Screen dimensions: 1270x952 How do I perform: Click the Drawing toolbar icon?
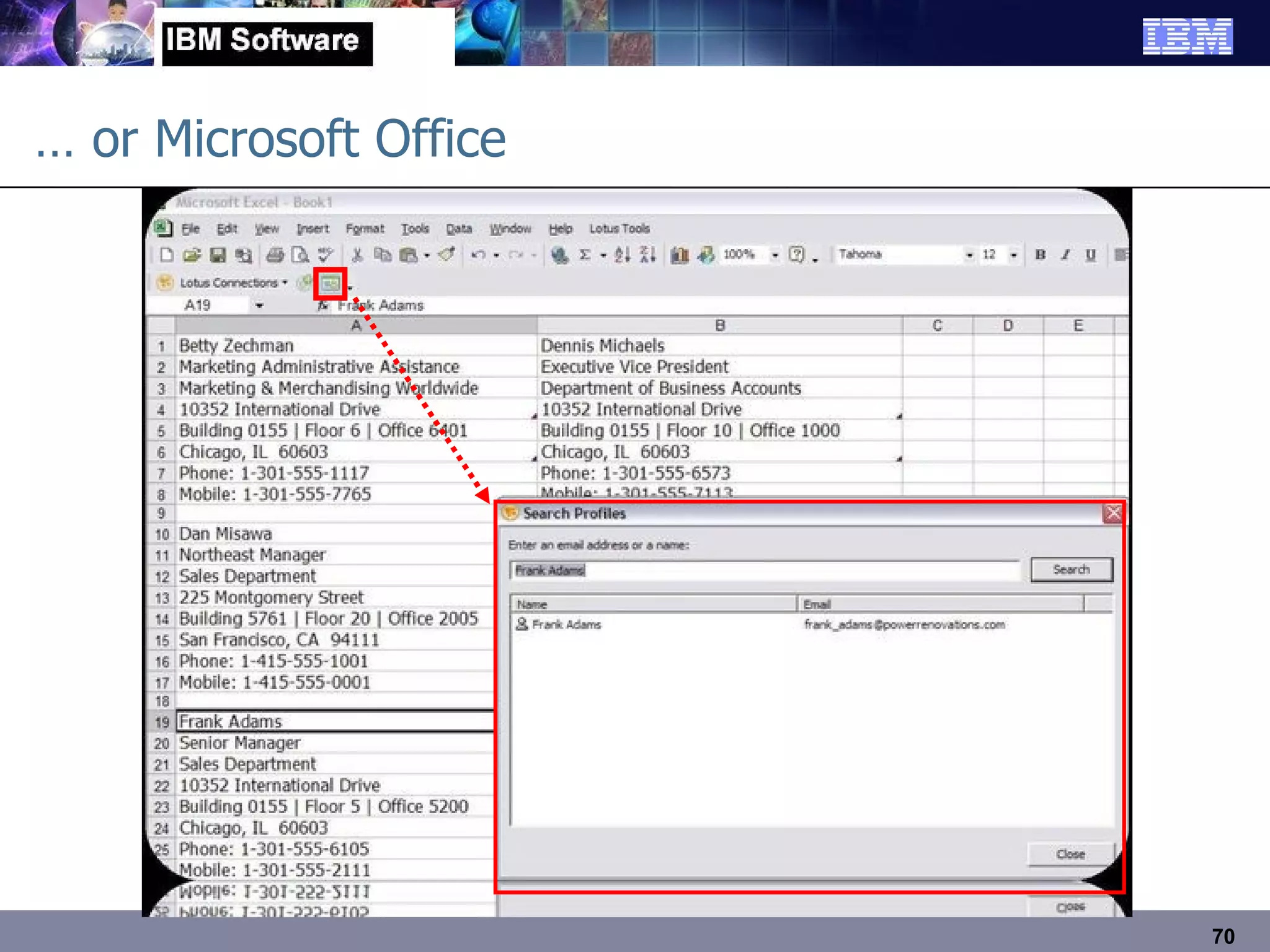coord(706,255)
